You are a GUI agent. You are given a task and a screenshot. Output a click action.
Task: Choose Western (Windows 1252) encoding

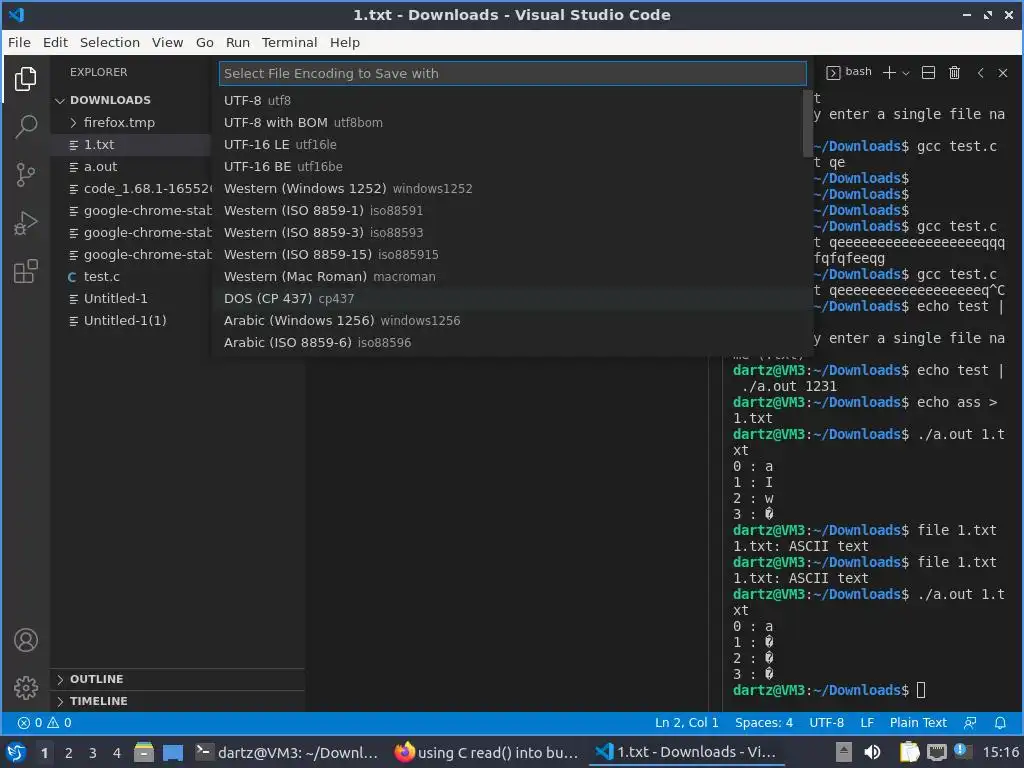(511, 189)
